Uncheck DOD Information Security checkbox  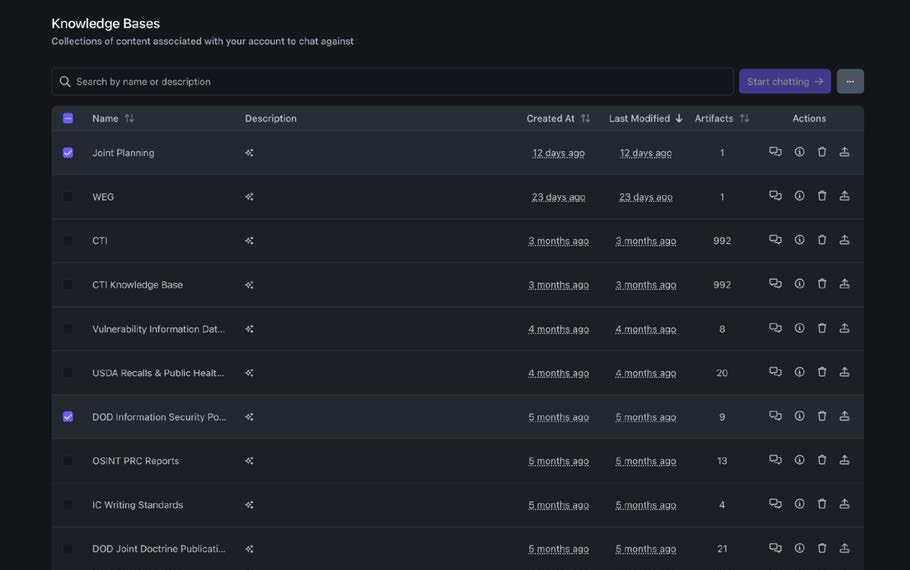[68, 417]
